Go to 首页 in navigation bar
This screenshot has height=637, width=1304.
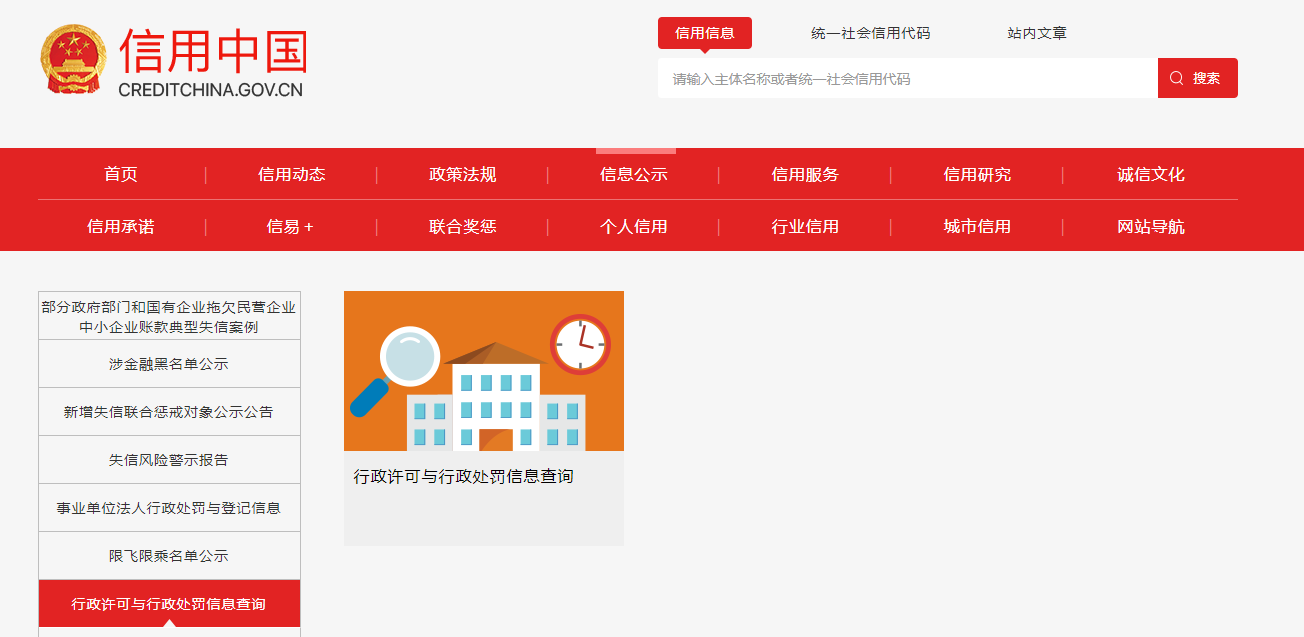tap(121, 174)
